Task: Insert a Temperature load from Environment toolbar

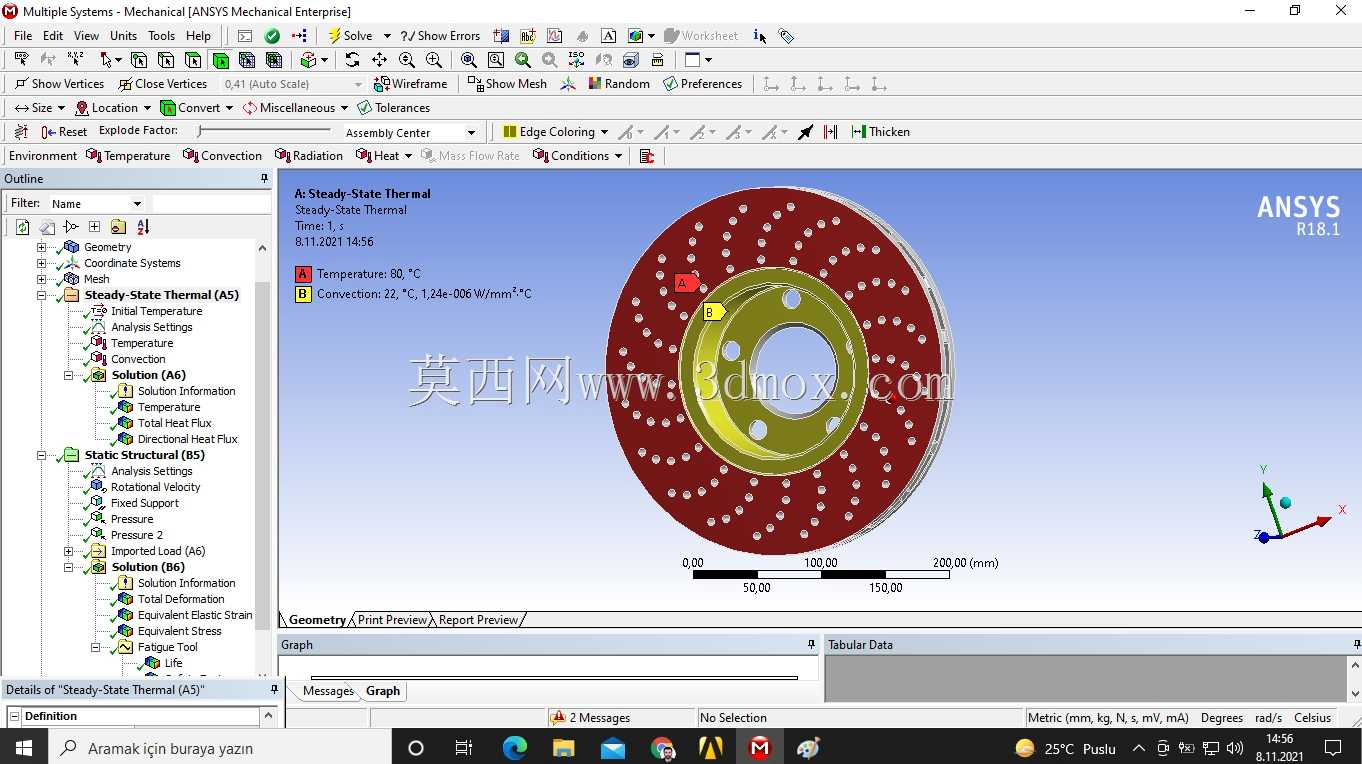Action: click(128, 156)
